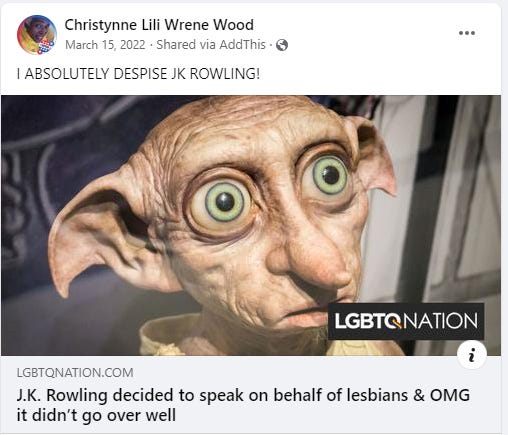
Task: Click the flag frame badge on the avatar
Action: [46, 47]
